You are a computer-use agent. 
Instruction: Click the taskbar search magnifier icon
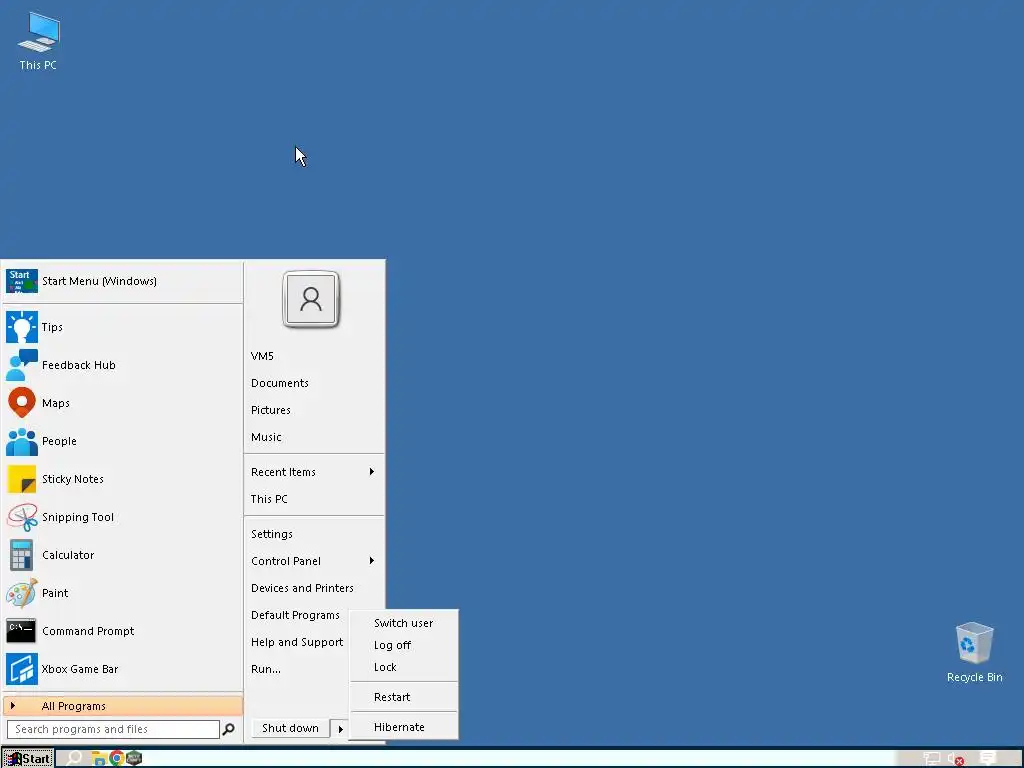pyautogui.click(x=74, y=758)
